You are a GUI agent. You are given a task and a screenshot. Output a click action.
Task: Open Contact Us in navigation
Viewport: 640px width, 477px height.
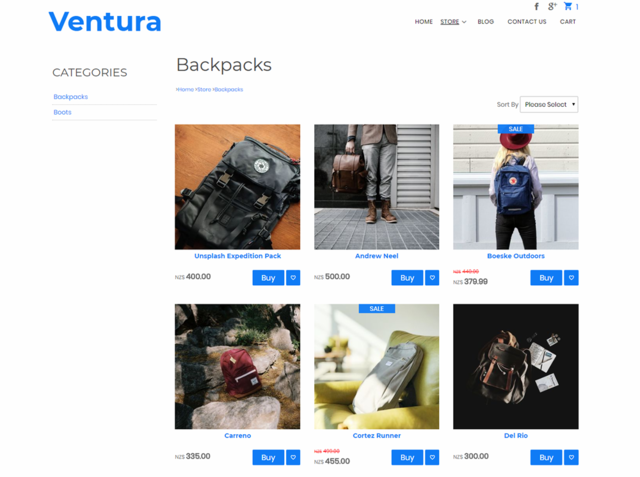click(x=527, y=22)
